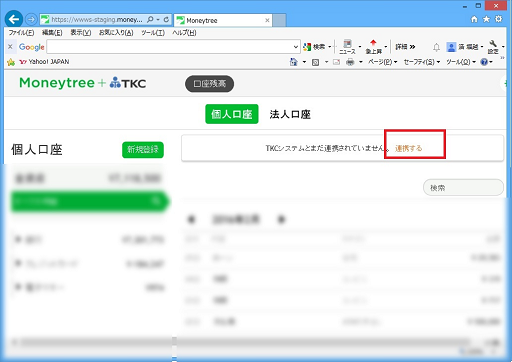Viewport: 512px width, 362px height.
Task: Close the Google toolbar with the X
Action: 10,47
